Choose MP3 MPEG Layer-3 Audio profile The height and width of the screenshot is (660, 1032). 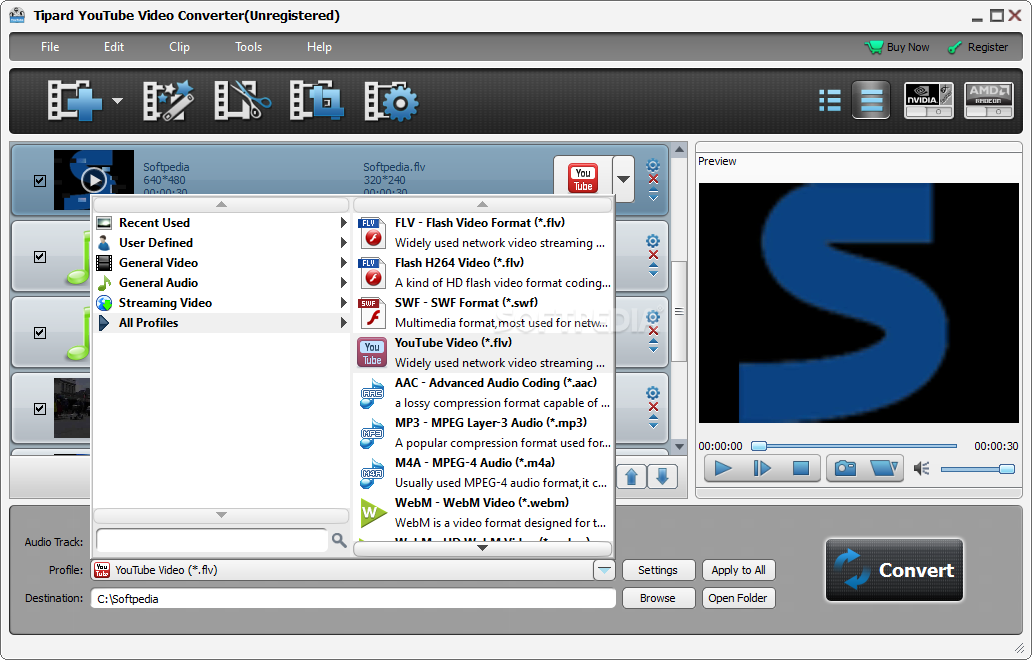tap(484, 433)
